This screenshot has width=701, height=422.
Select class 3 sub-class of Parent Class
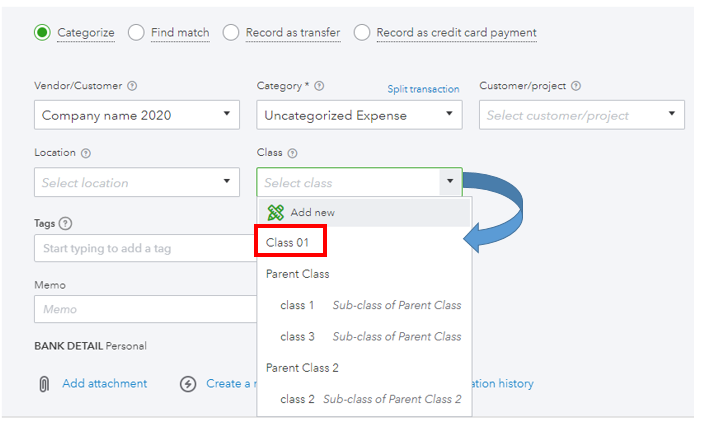pyautogui.click(x=297, y=336)
